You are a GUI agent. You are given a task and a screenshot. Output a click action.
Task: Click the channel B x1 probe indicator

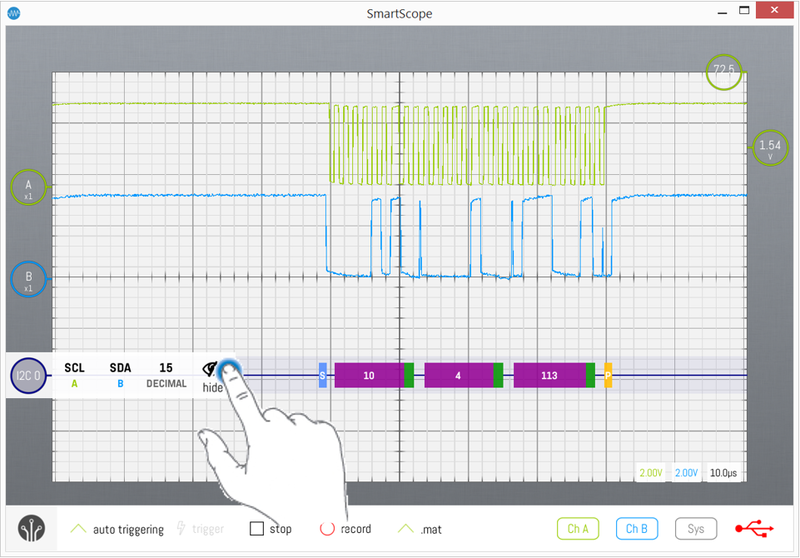(x=28, y=279)
